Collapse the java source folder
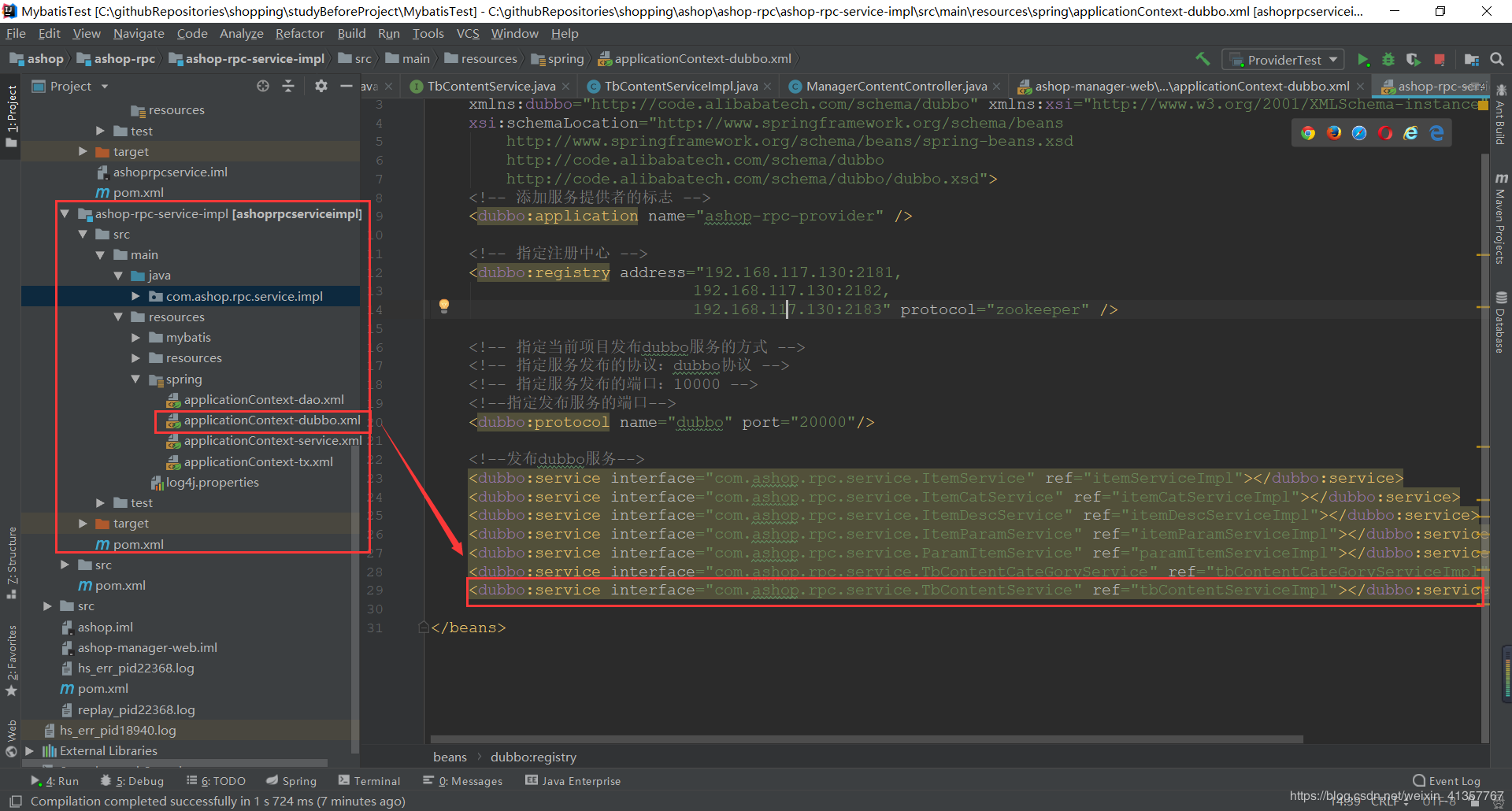 pyautogui.click(x=117, y=276)
